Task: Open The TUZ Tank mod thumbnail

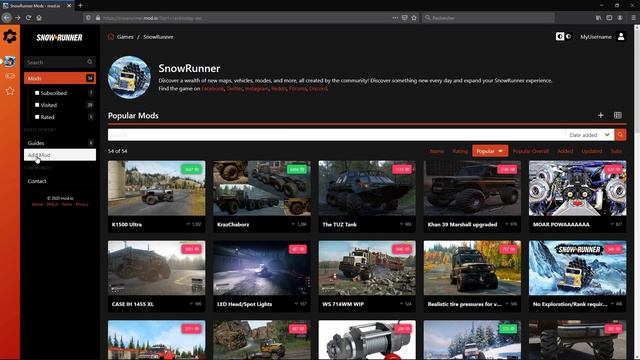Action: pos(367,188)
